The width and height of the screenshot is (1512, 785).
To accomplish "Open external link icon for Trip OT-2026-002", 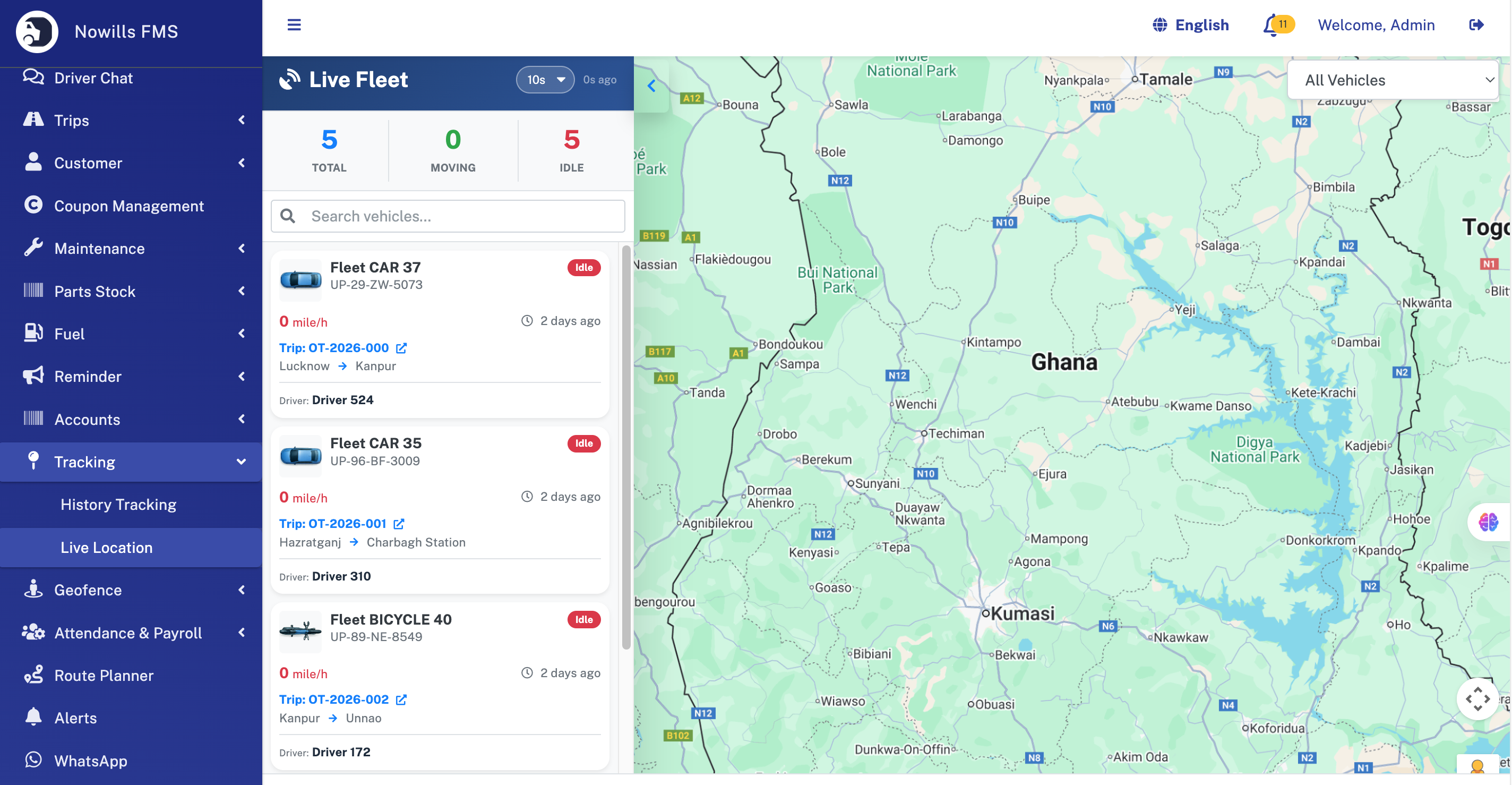I will [401, 699].
